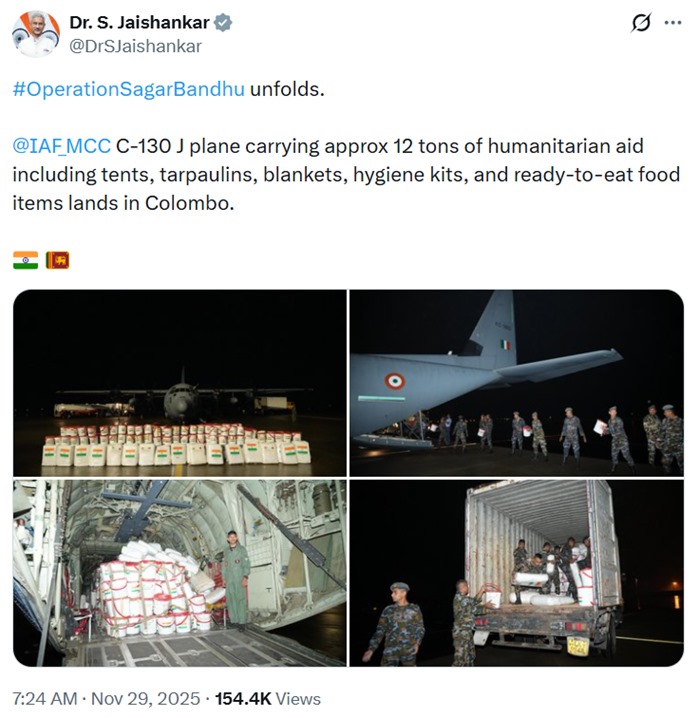Open photo of aid sacks before aircraft
Image resolution: width=698 pixels, height=718 pixels.
coord(180,383)
